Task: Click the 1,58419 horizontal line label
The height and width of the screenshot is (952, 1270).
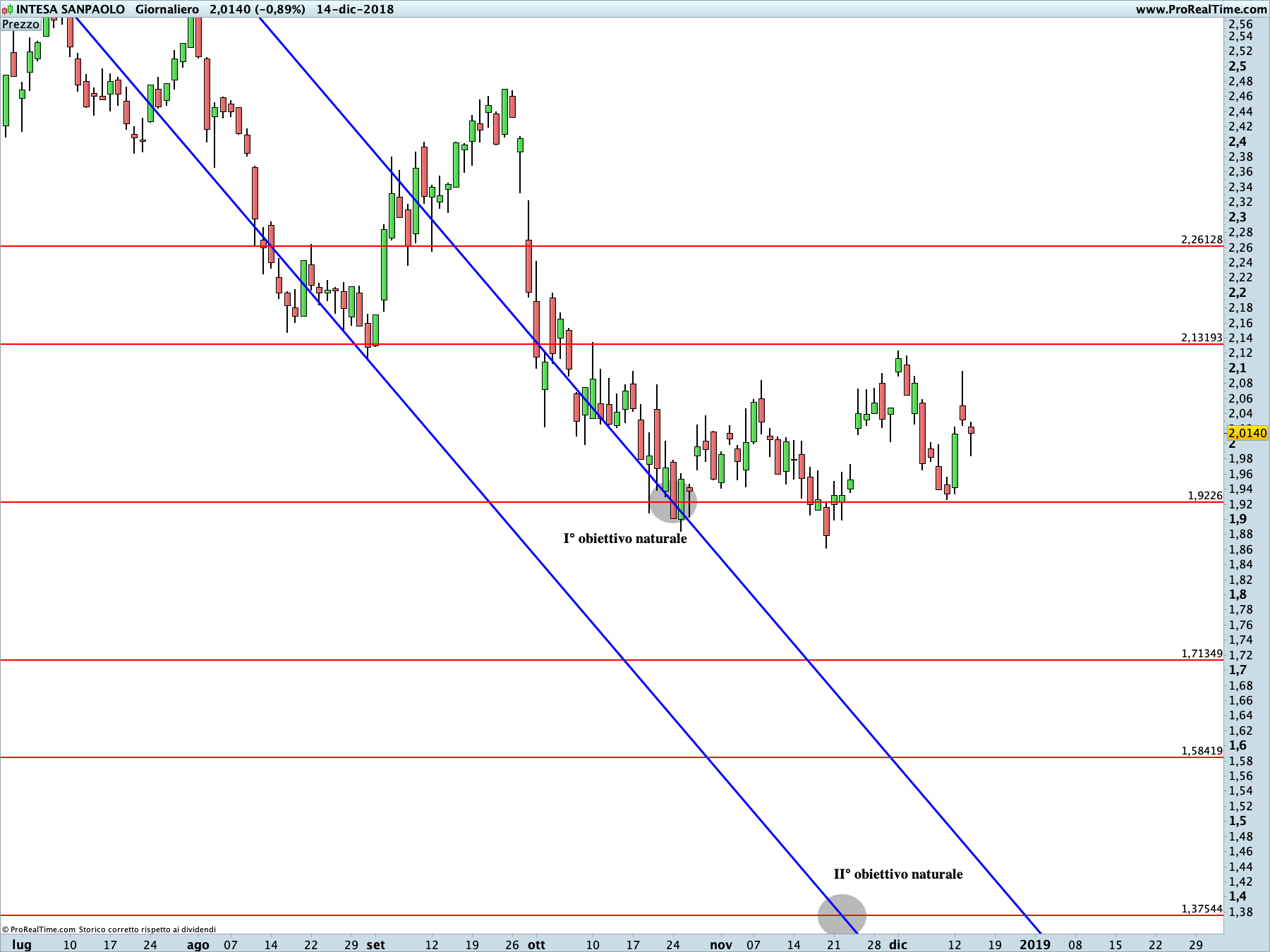Action: [x=1202, y=751]
